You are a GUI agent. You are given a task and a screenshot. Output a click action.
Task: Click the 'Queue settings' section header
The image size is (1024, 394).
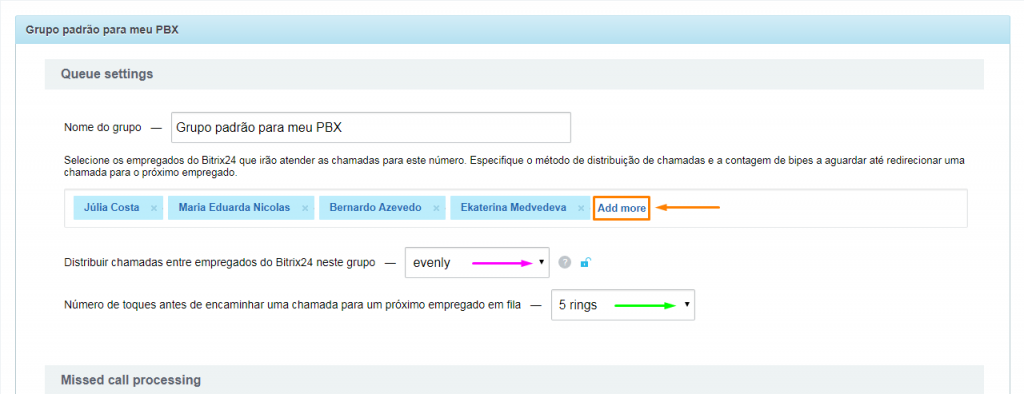click(514, 74)
